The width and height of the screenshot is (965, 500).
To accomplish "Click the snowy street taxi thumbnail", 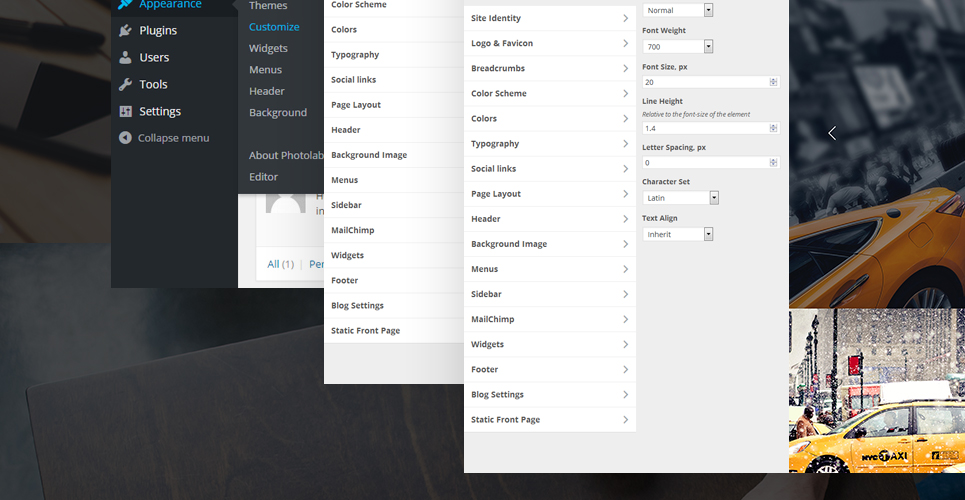I will click(877, 391).
